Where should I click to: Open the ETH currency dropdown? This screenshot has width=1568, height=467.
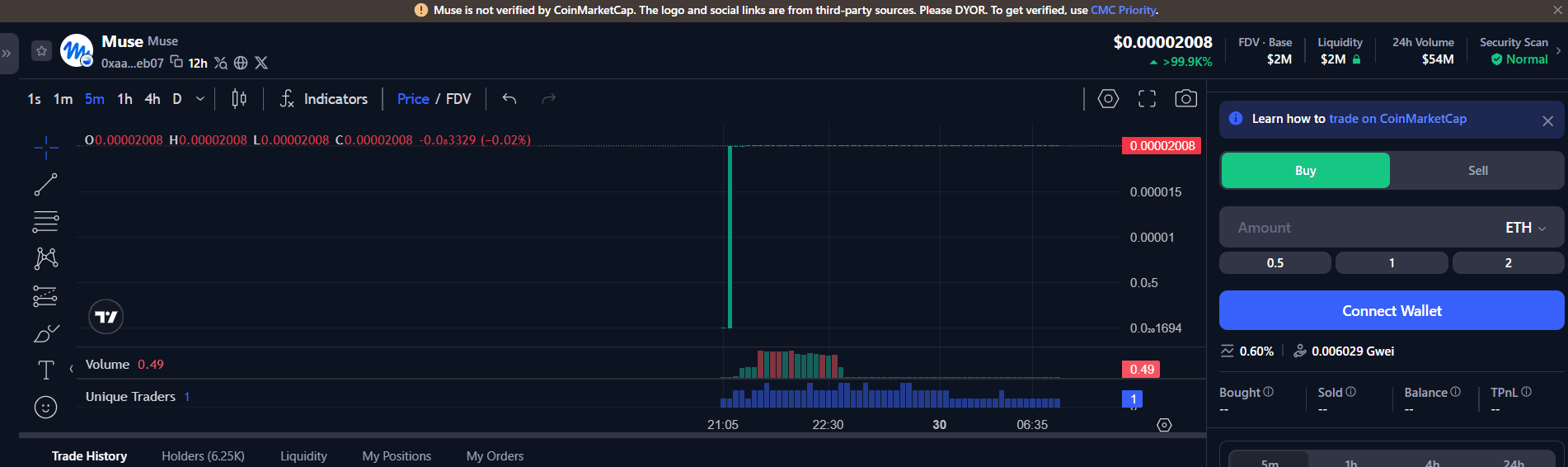pyautogui.click(x=1525, y=228)
